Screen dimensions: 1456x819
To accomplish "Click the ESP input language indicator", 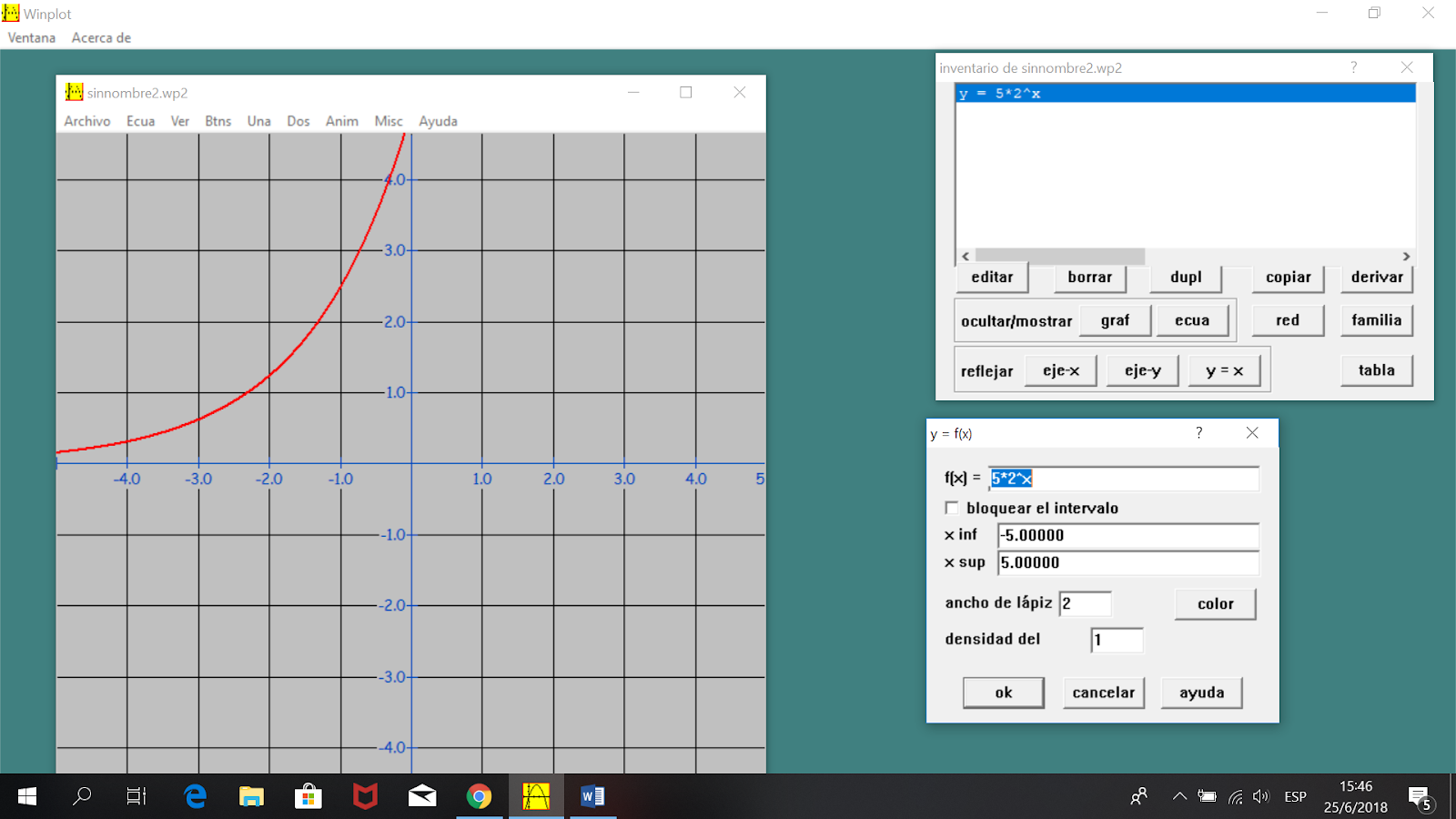I will point(1295,796).
